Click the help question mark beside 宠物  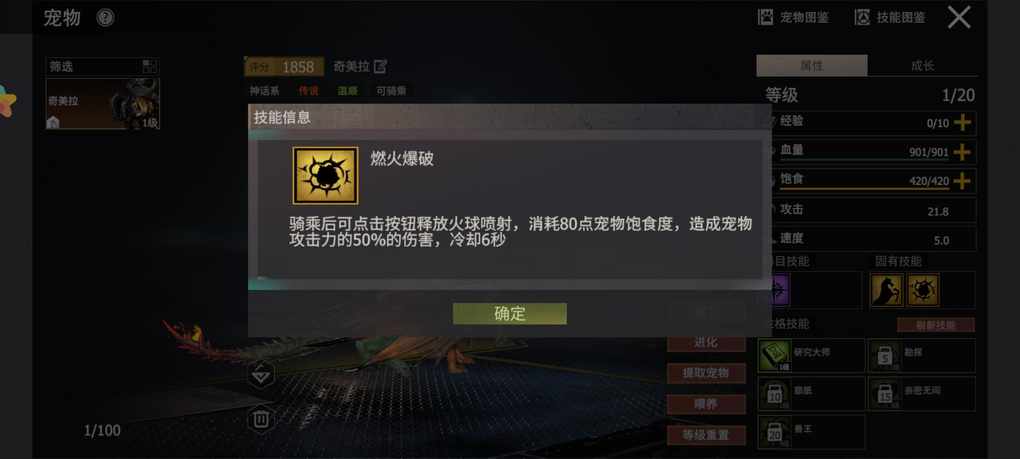tap(105, 18)
